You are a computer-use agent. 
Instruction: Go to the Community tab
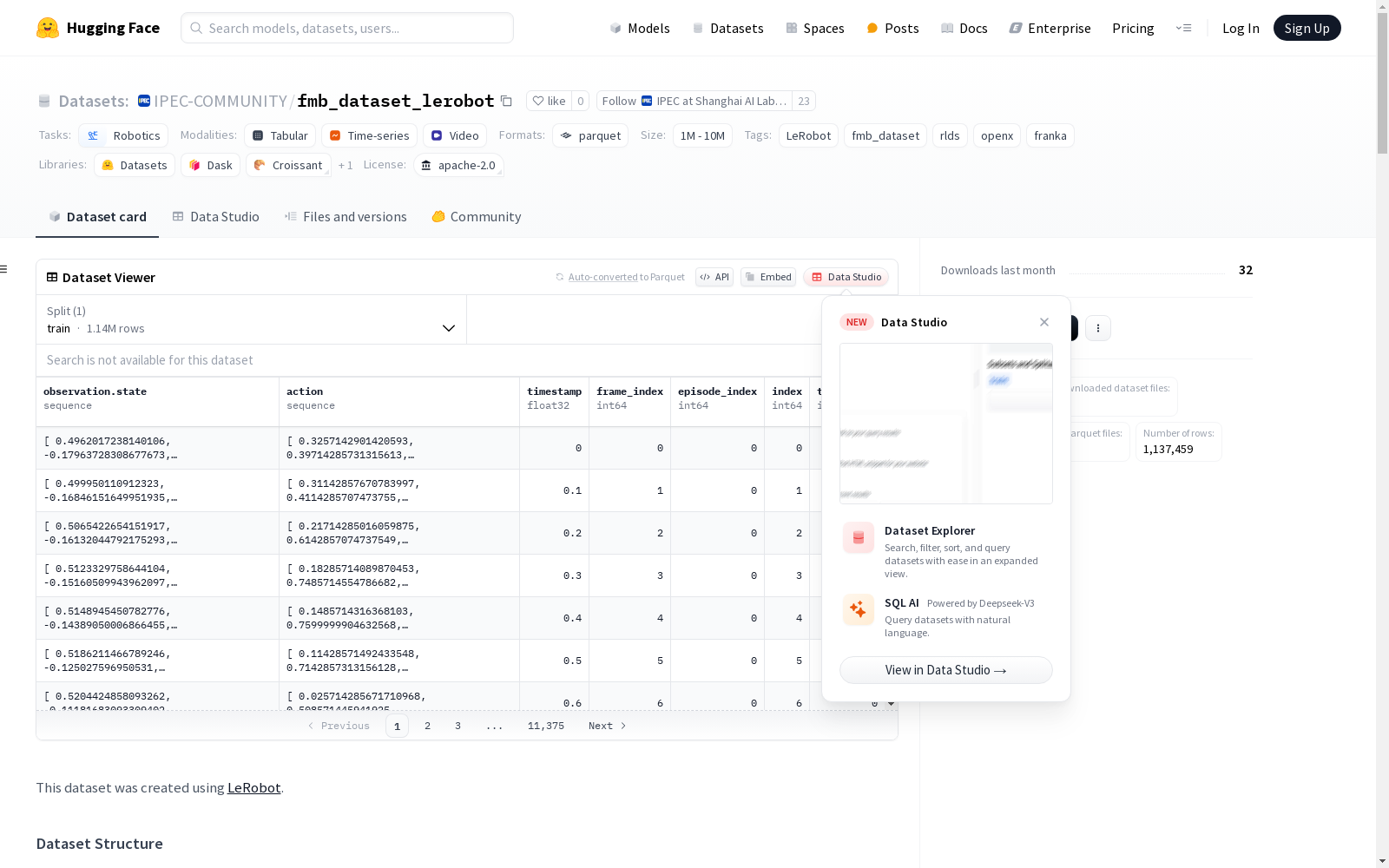point(477,217)
